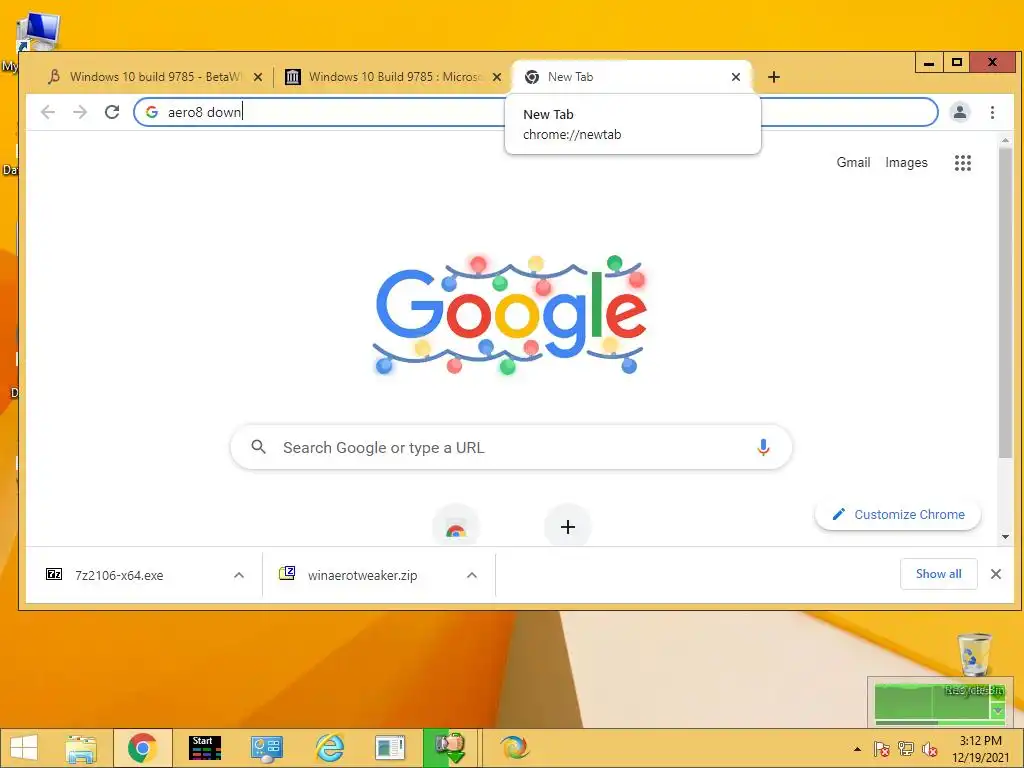The image size is (1024, 768).
Task: Expand options for 7z2106-x64.exe download
Action: tap(239, 575)
